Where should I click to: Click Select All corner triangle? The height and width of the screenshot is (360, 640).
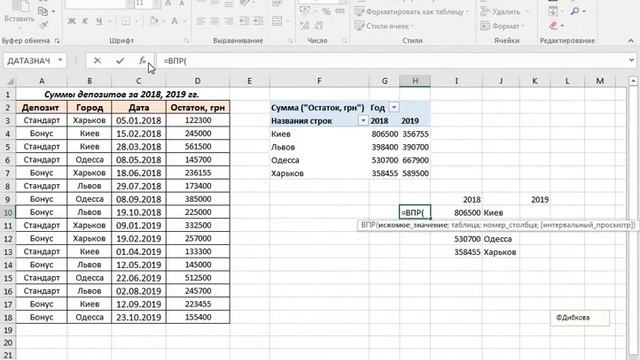pyautogui.click(x=9, y=81)
